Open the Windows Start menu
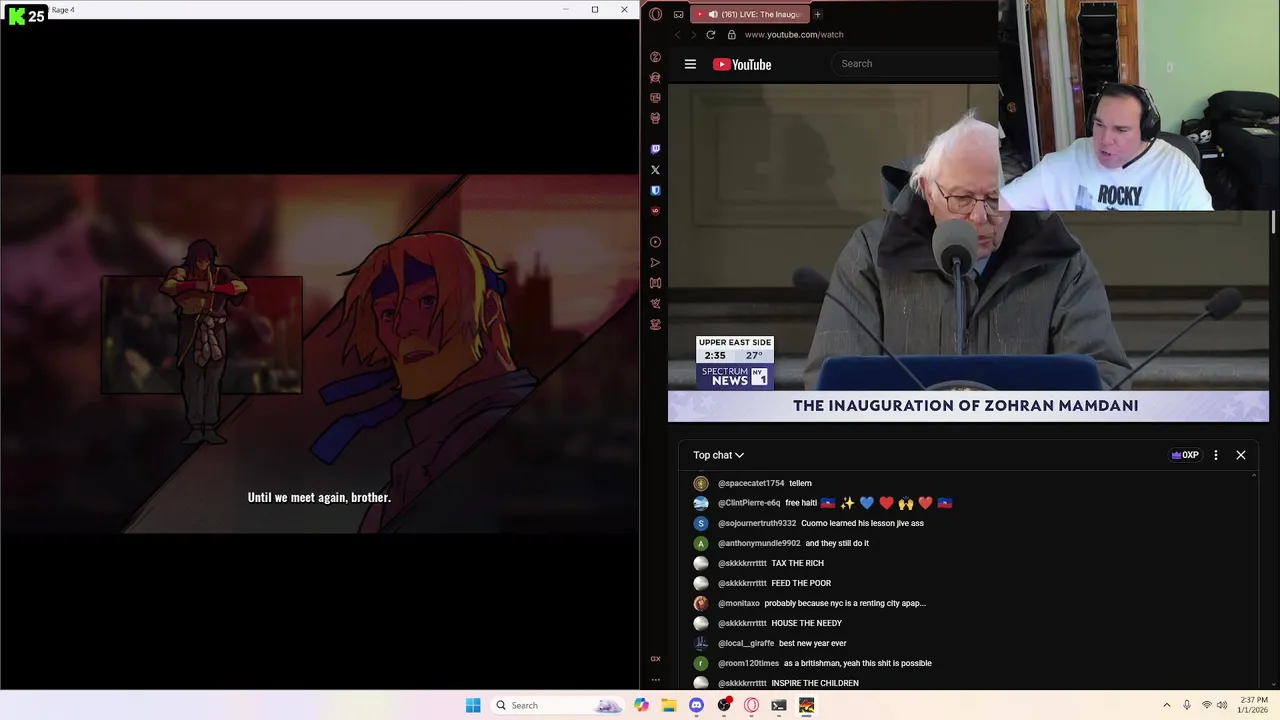1280x720 pixels. pos(473,705)
